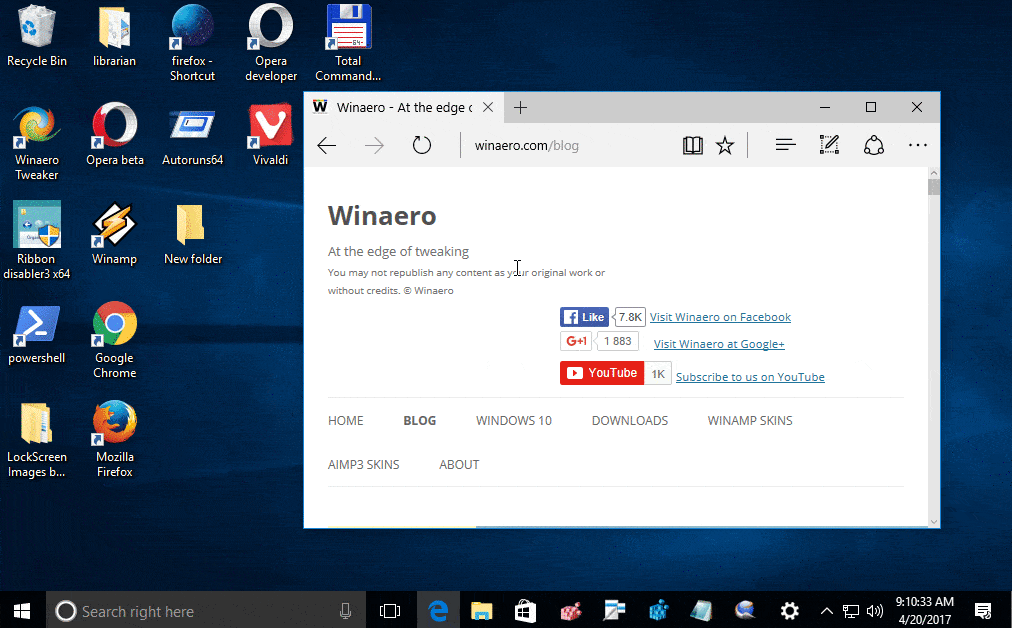Click the Winaero site title heading
1012x628 pixels.
coord(382,216)
